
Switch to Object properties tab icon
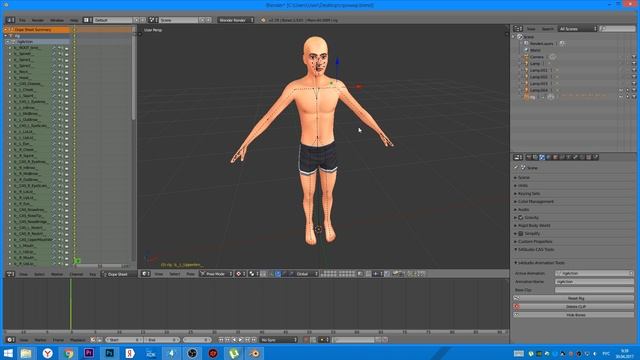[555, 157]
